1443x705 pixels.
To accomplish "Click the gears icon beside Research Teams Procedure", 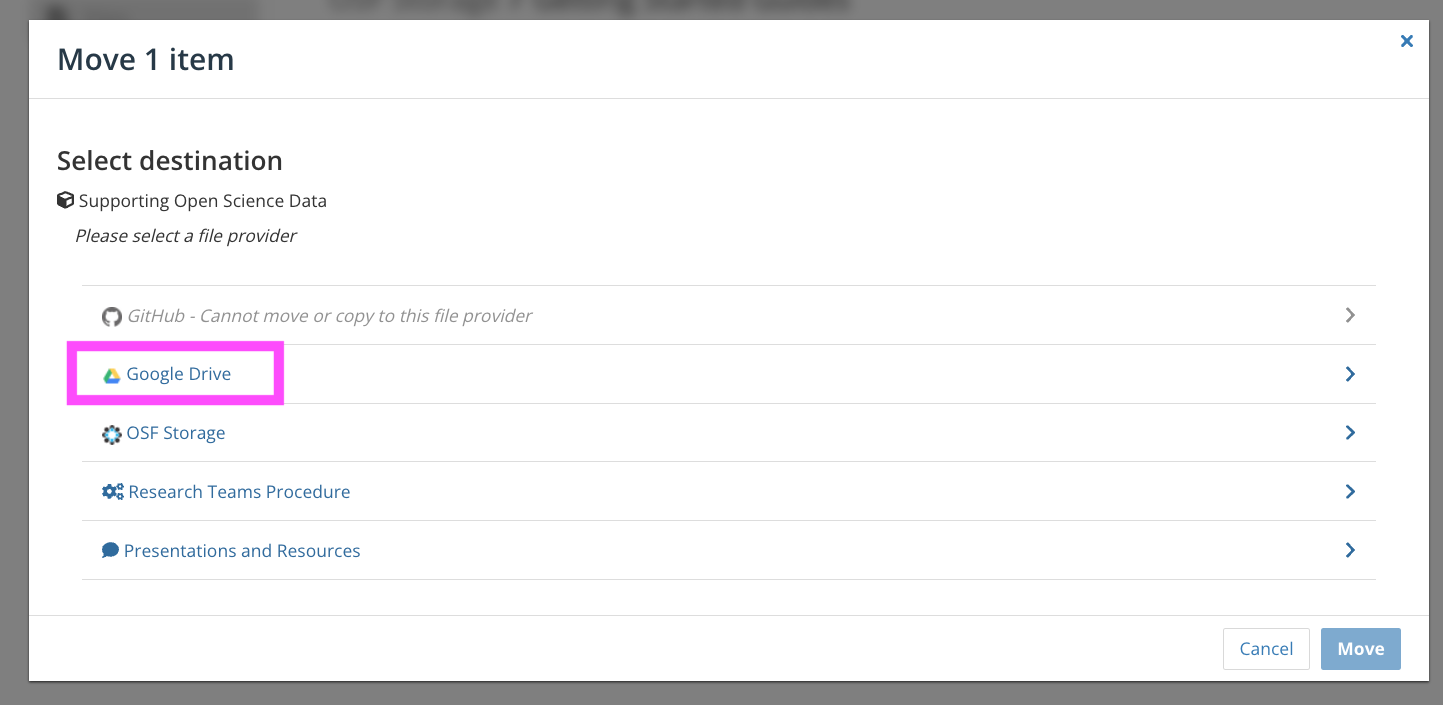I will coord(113,492).
